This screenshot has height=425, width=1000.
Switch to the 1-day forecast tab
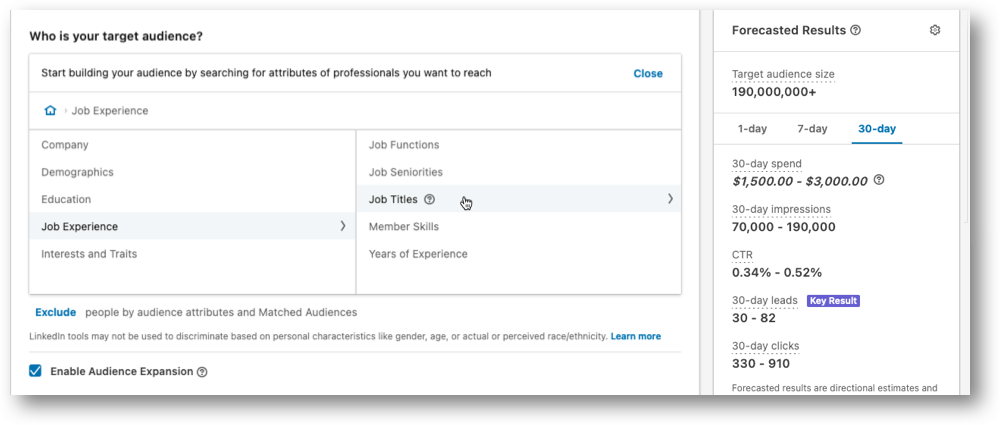click(x=753, y=129)
